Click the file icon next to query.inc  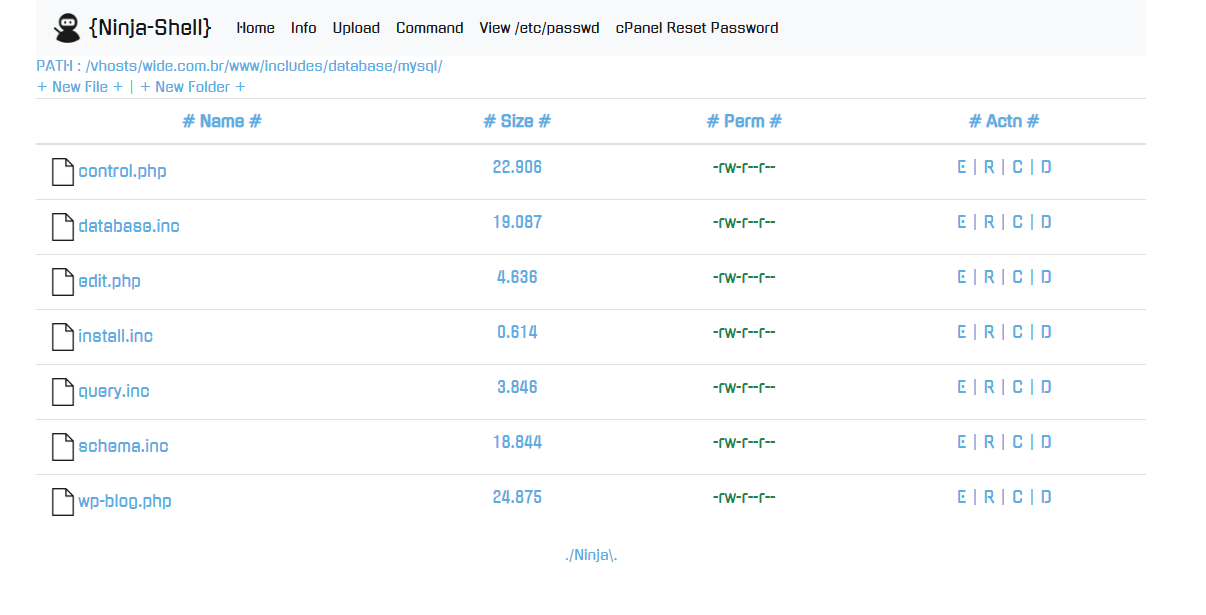(x=63, y=392)
